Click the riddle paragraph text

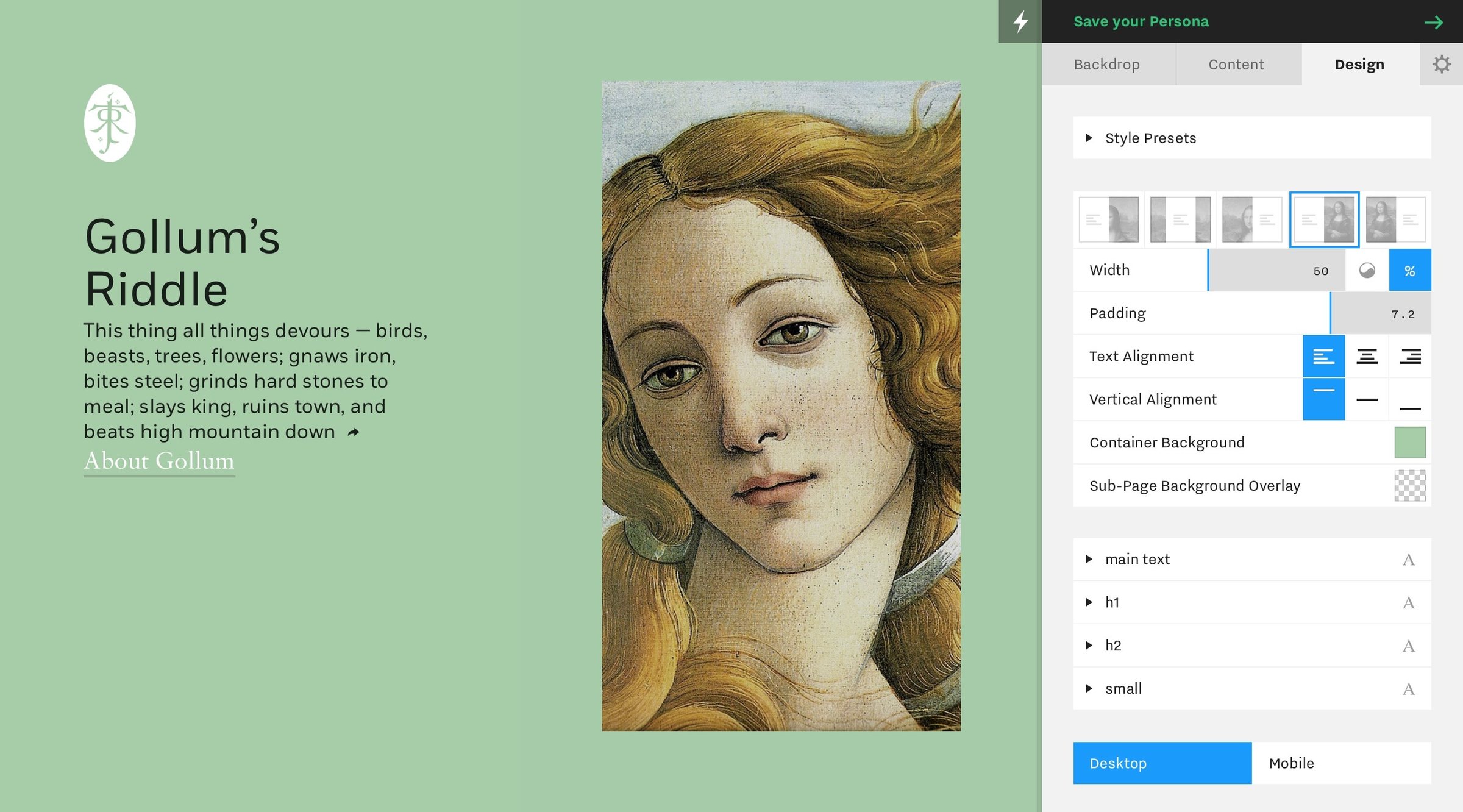click(x=255, y=381)
